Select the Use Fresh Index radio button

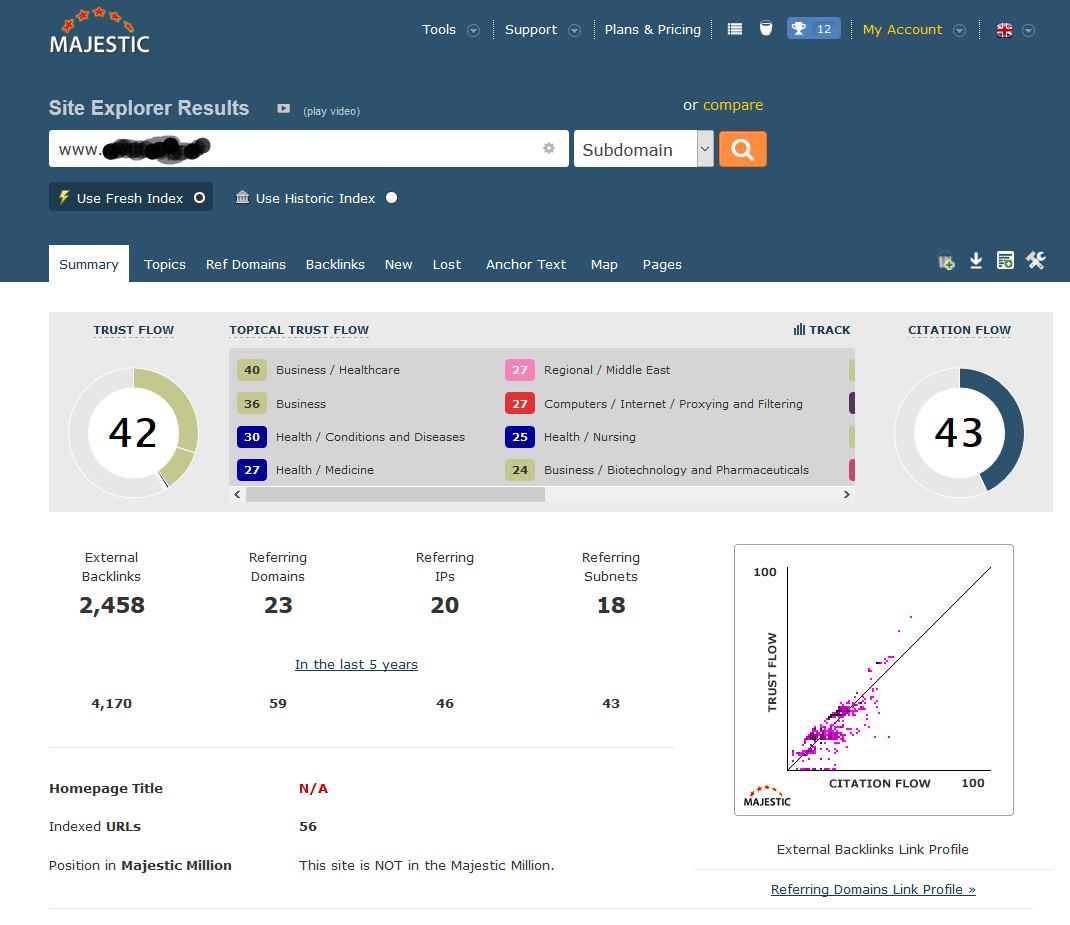(x=199, y=198)
